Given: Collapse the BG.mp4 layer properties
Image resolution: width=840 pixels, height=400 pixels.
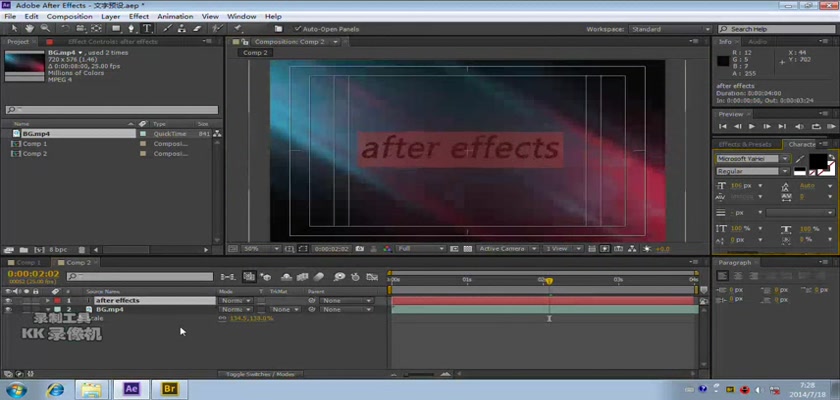Looking at the screenshot, I should tap(48, 310).
